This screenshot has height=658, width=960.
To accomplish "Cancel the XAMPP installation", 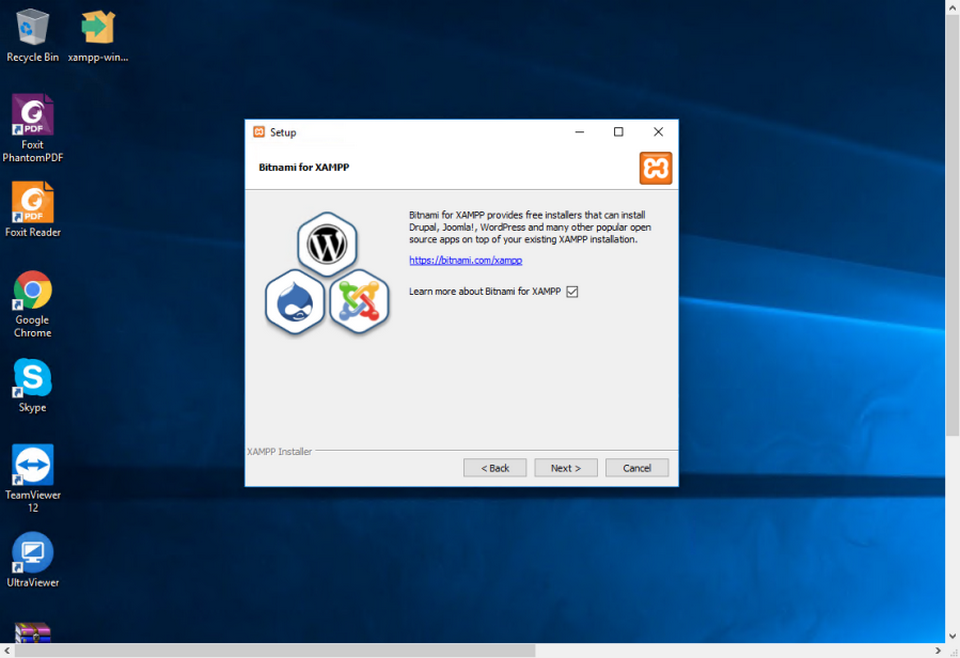I will click(x=637, y=468).
